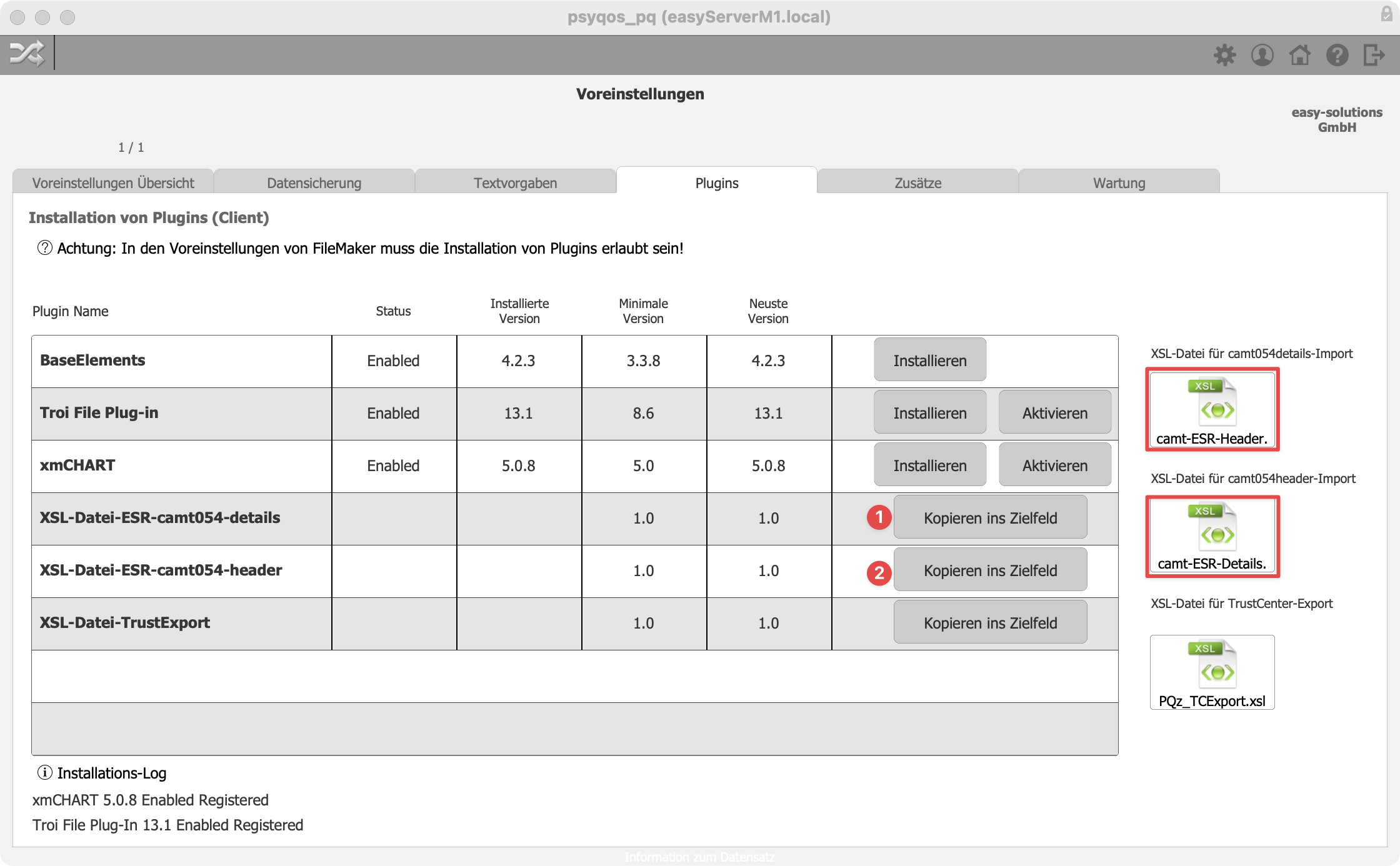Select the PQz_TCExport.xsl file
This screenshot has height=866, width=1400.
pyautogui.click(x=1212, y=672)
